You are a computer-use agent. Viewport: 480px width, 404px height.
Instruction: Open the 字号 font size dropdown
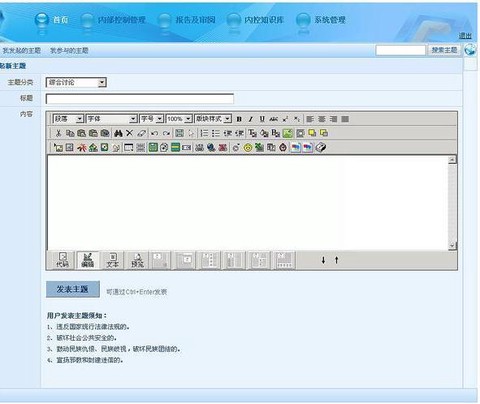pos(152,119)
